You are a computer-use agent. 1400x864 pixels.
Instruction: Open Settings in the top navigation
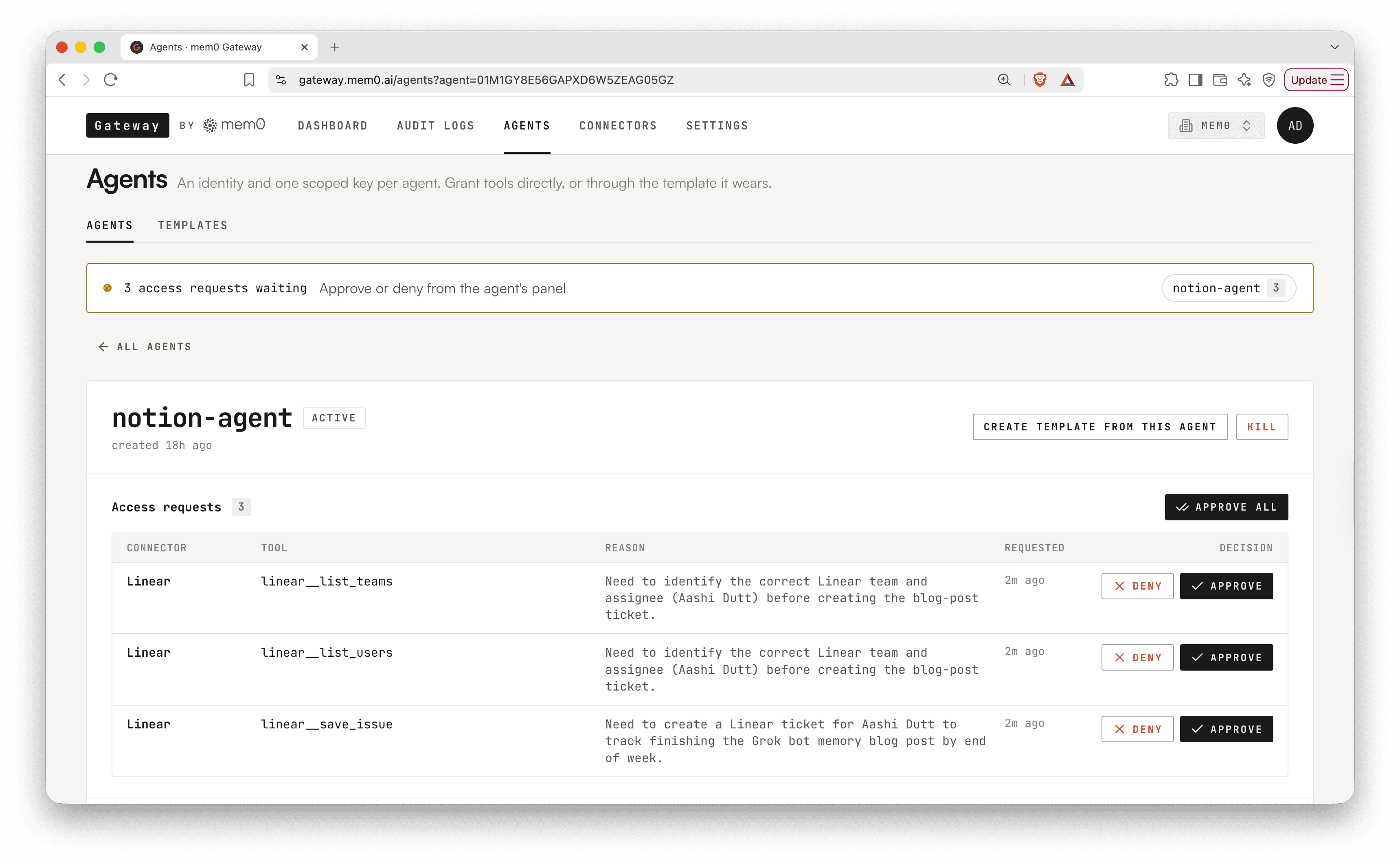click(x=717, y=126)
